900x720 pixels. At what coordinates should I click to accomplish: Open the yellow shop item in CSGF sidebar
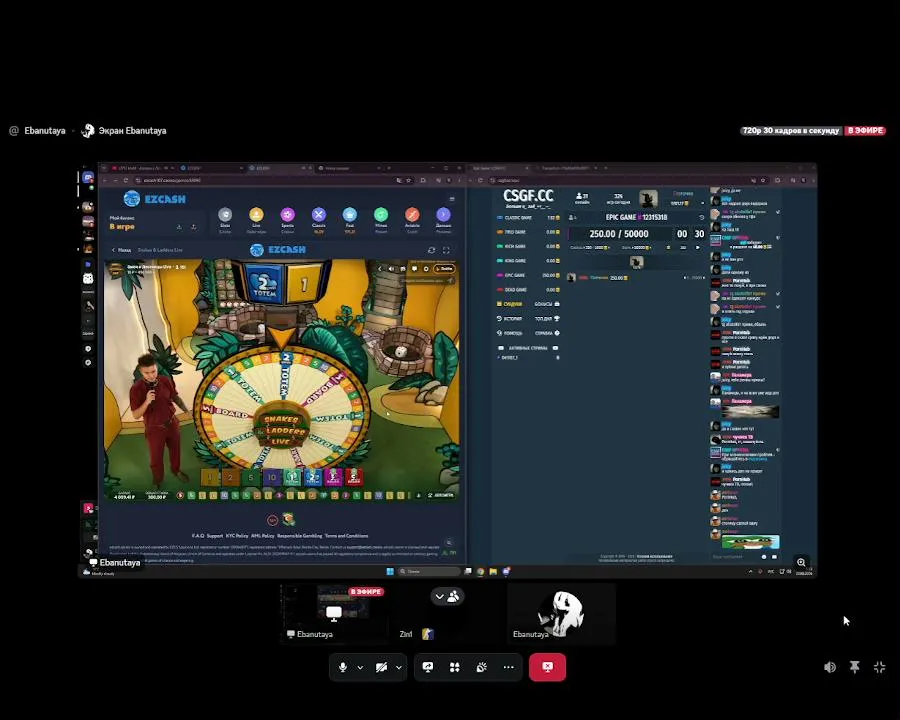(510, 304)
